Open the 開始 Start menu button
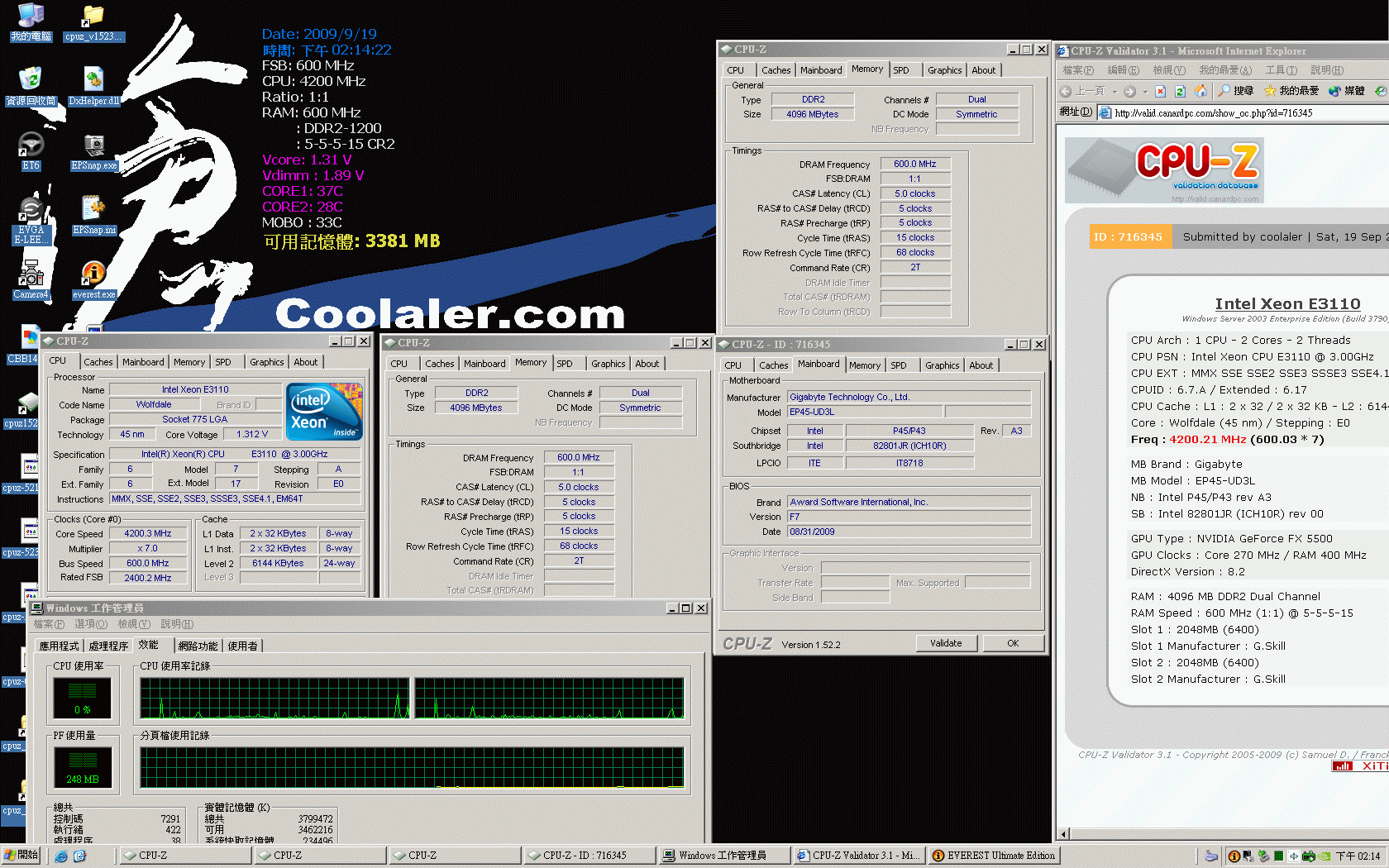This screenshot has width=1389, height=868. pos(21,856)
